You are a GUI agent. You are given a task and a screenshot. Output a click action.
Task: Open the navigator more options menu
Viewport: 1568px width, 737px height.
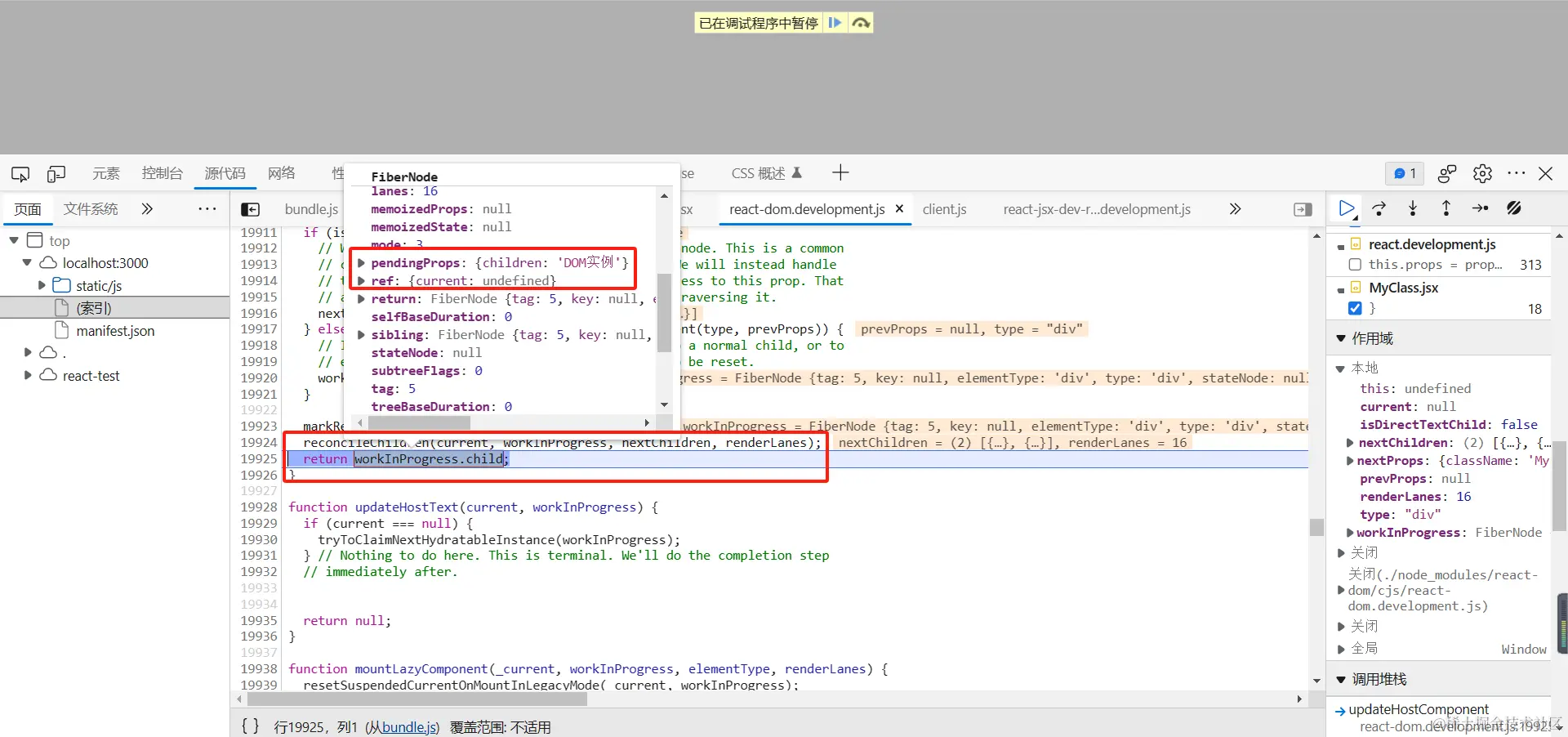click(x=207, y=209)
